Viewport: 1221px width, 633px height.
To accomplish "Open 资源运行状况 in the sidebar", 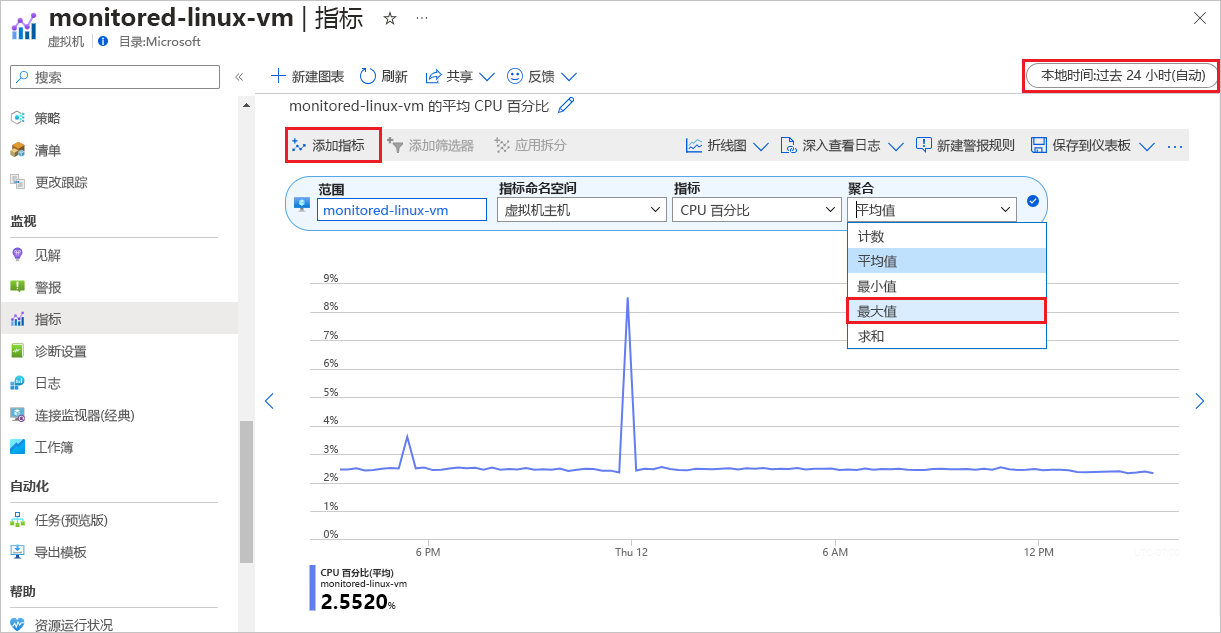I will click(119, 625).
